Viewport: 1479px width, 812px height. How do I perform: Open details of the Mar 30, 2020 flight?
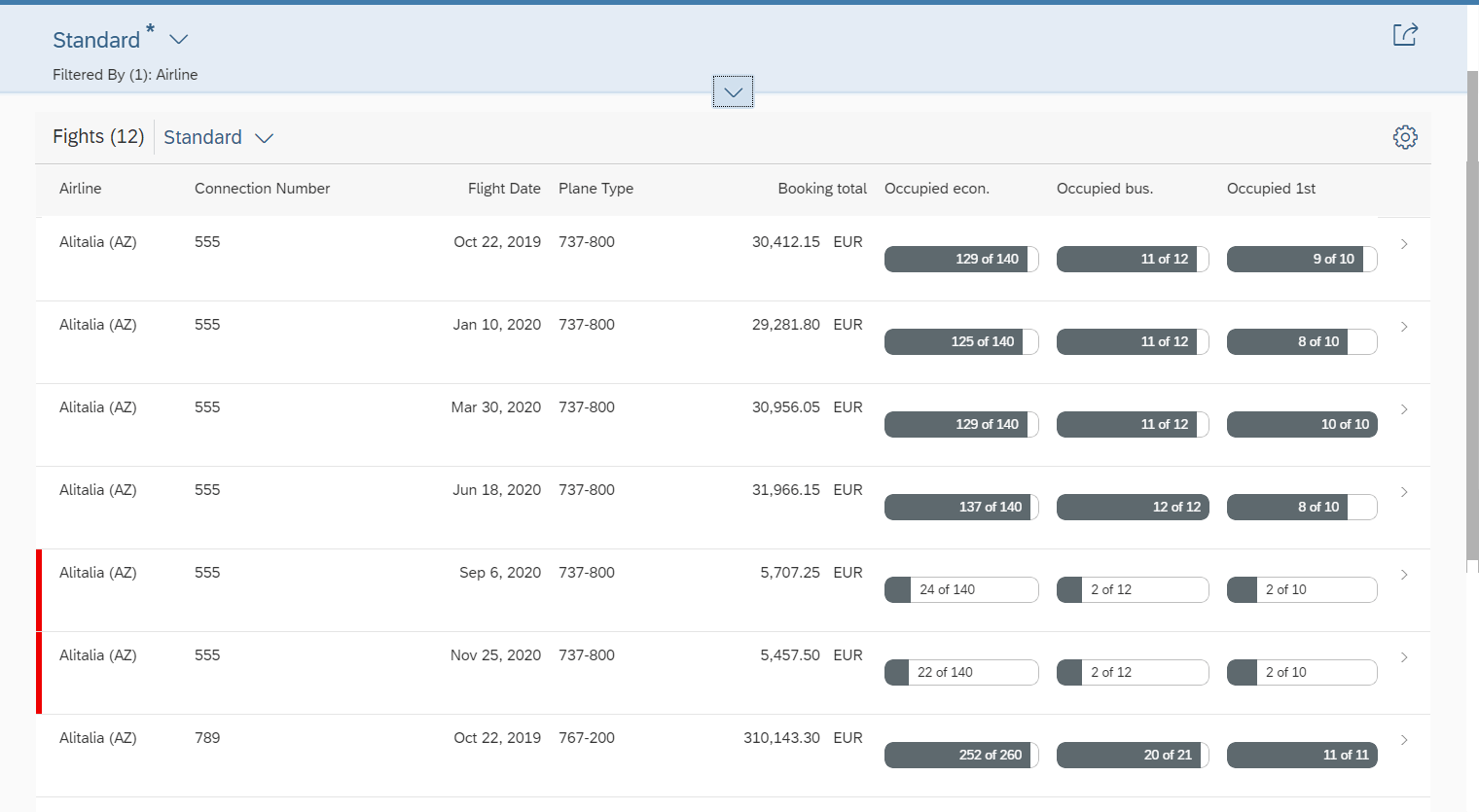1404,409
